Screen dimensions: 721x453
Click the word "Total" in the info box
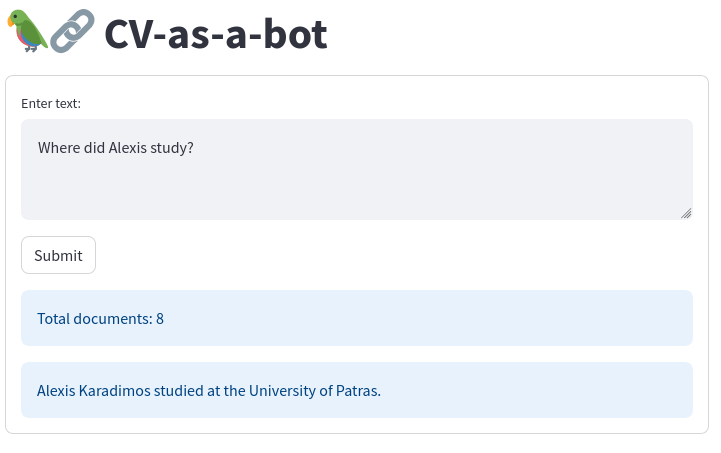pos(53,319)
